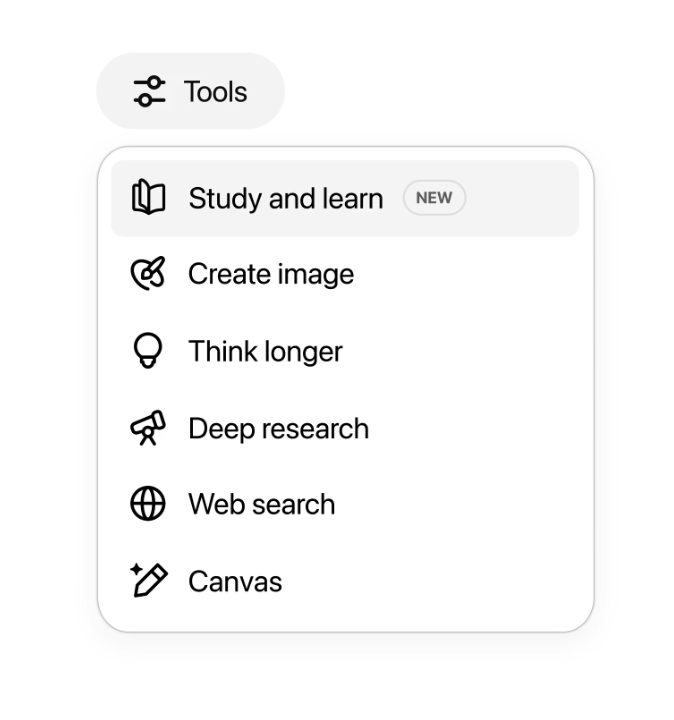This screenshot has height=720, width=674.
Task: Start Deep research from tools list
Action: [345, 428]
